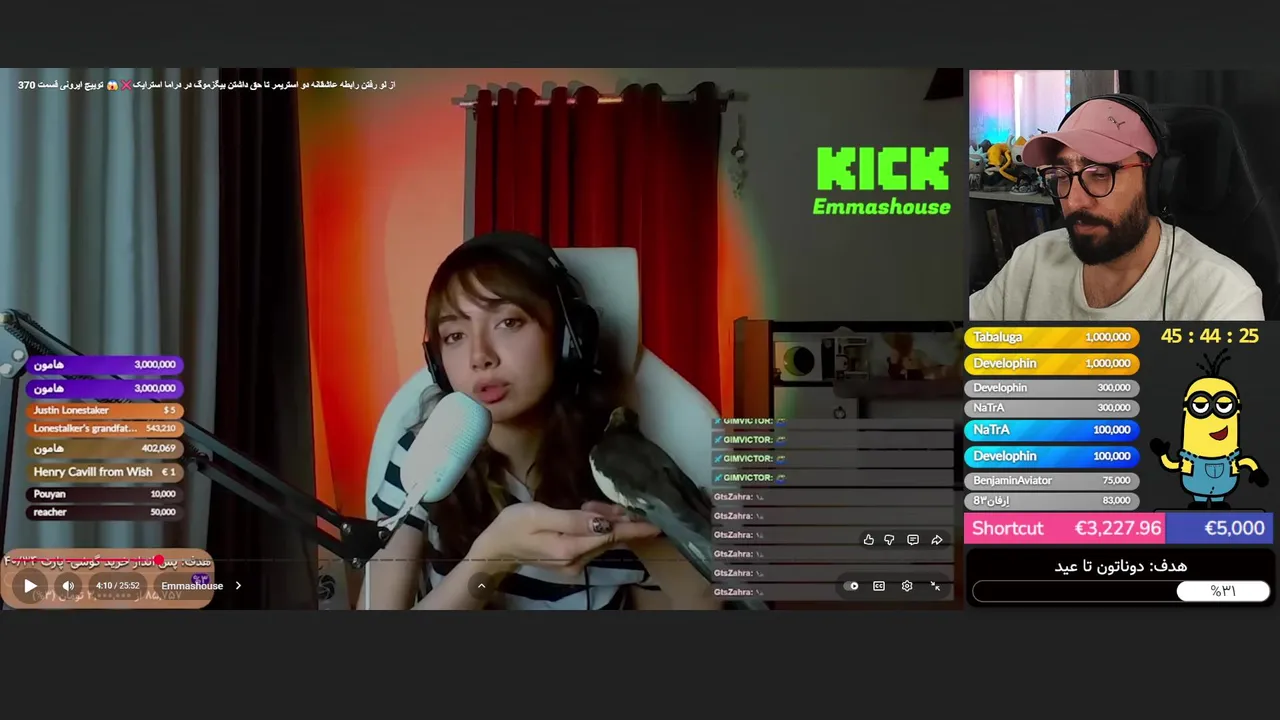Viewport: 1280px width, 720px height.
Task: Click the yellow Develophin 1,000,000 donation row
Action: tap(1052, 363)
